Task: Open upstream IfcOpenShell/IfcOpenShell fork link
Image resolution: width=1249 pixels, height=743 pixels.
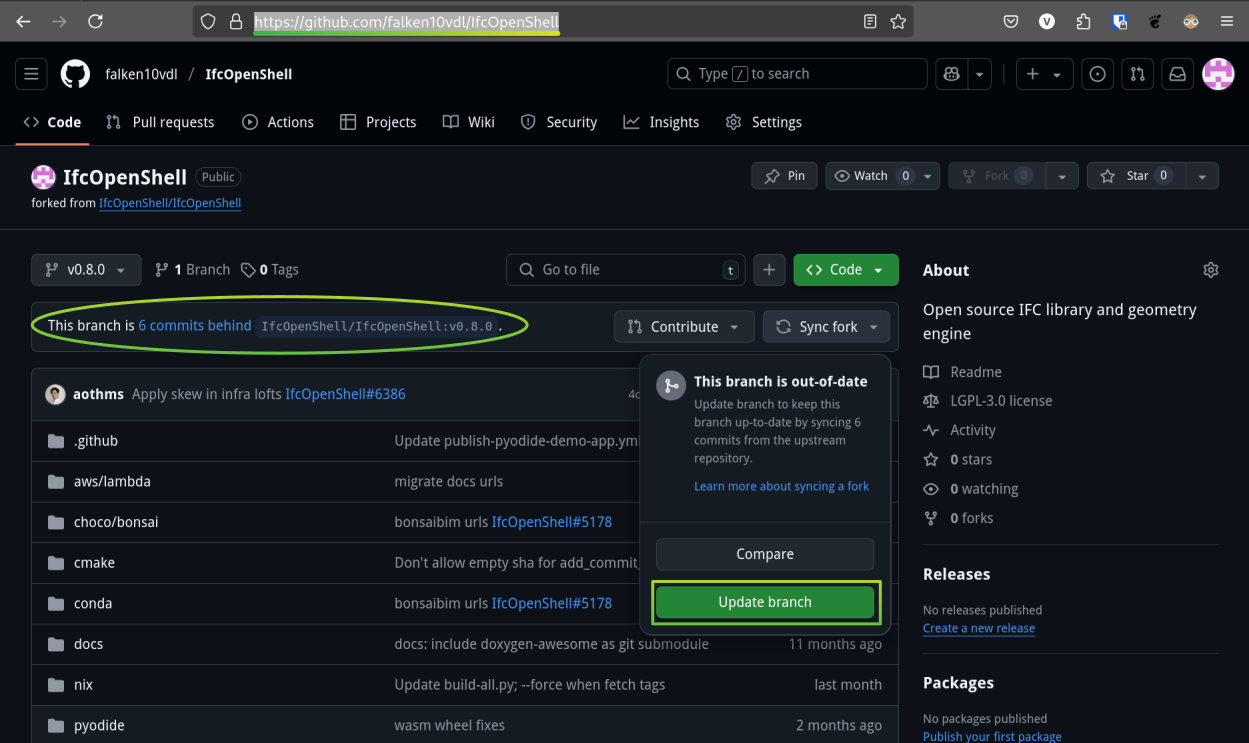Action: (x=170, y=203)
